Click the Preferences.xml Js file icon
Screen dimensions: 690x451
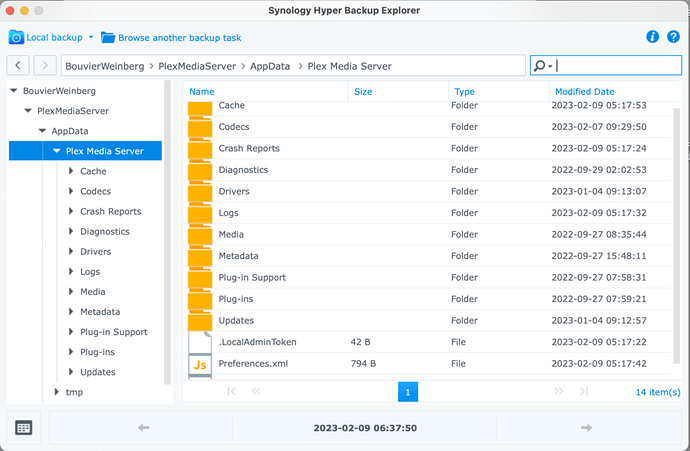[200, 364]
